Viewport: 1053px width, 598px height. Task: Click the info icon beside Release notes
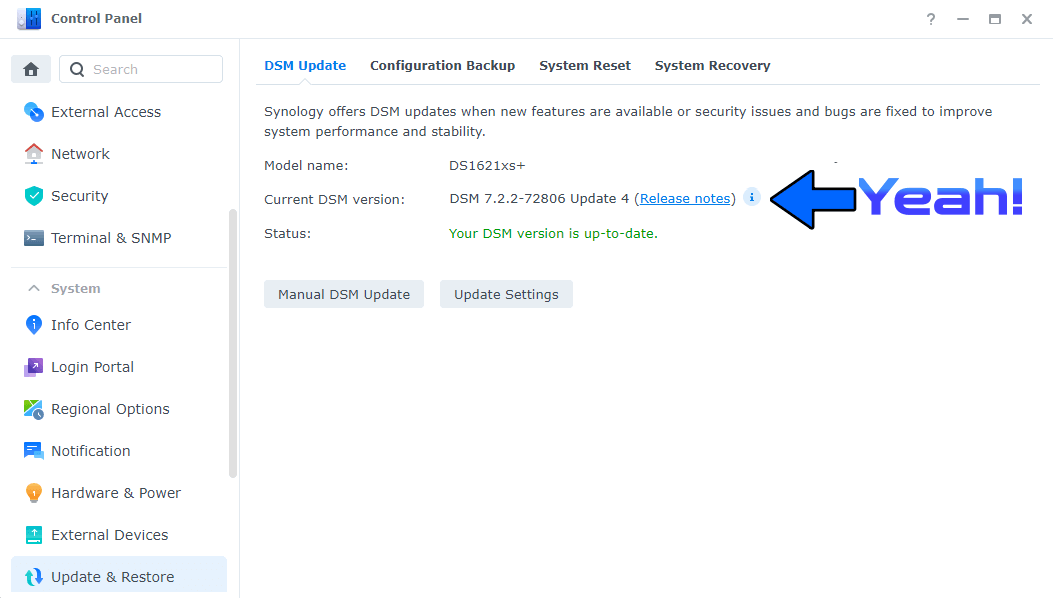[751, 198]
